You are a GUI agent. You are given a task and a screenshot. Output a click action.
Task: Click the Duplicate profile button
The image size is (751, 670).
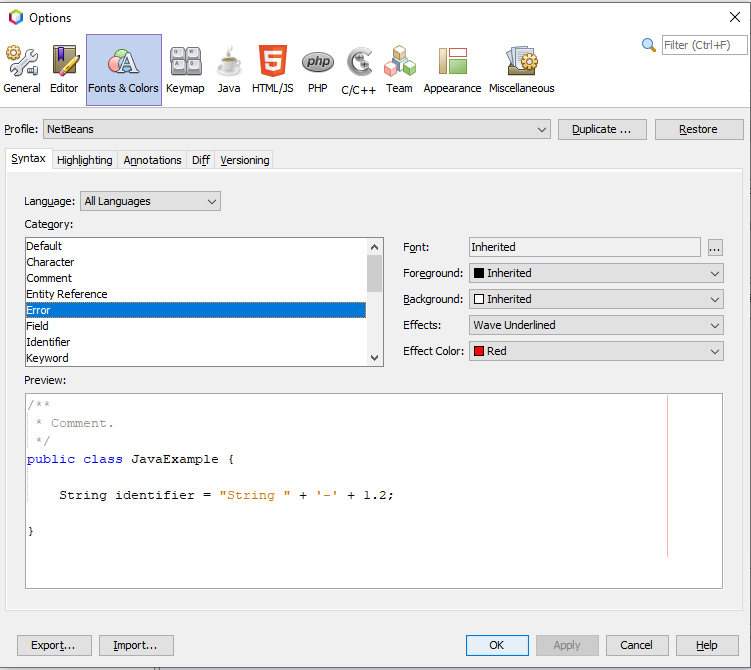pyautogui.click(x=601, y=130)
